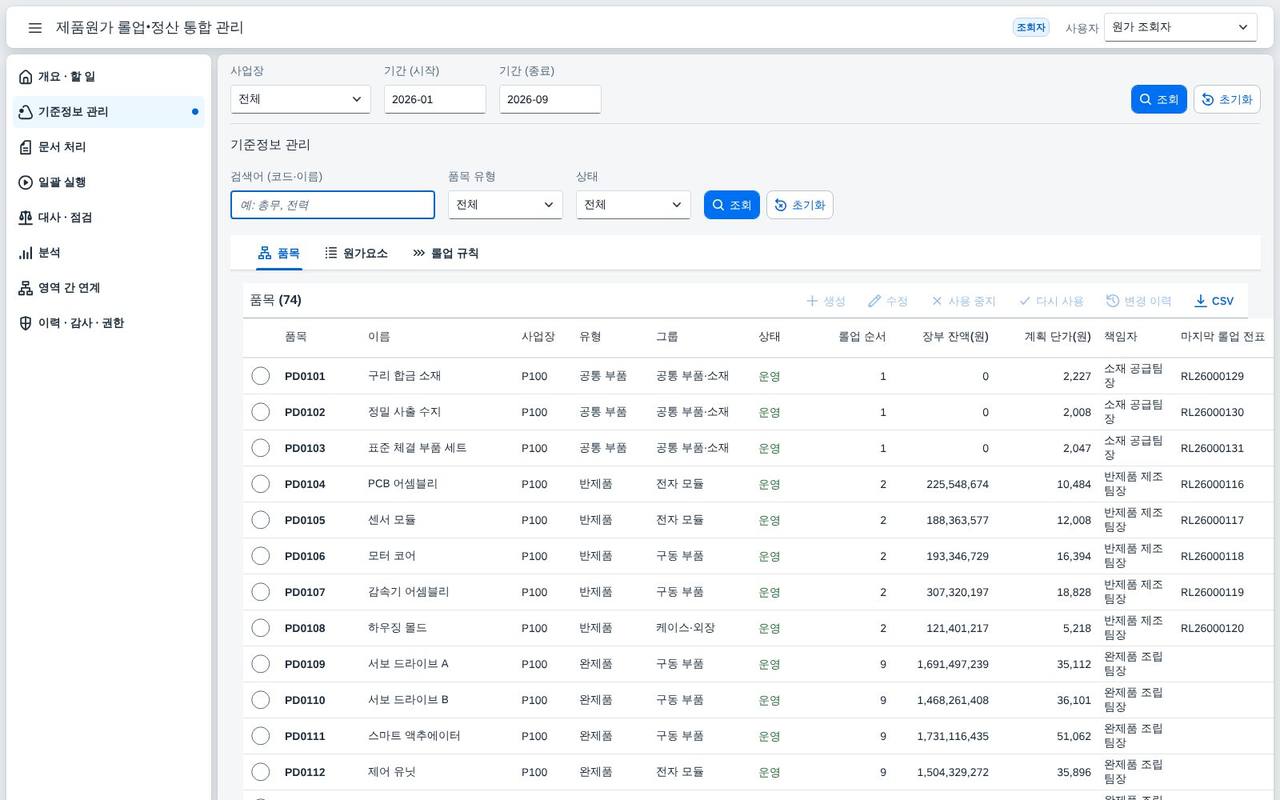This screenshot has height=800, width=1280.
Task: Select 기준정보 관리 sidebar icon
Action: point(26,112)
